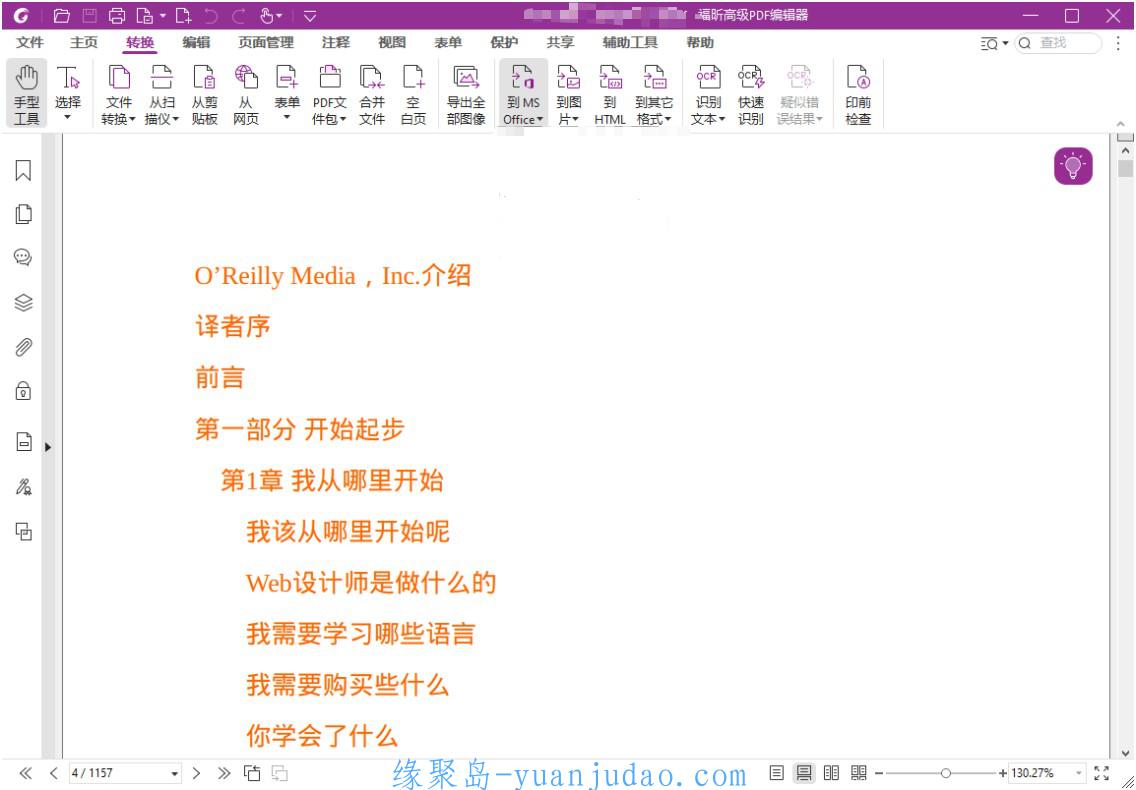The height and width of the screenshot is (790, 1136).
Task: Open the customize quick access toolbar arrow
Action: tap(309, 16)
